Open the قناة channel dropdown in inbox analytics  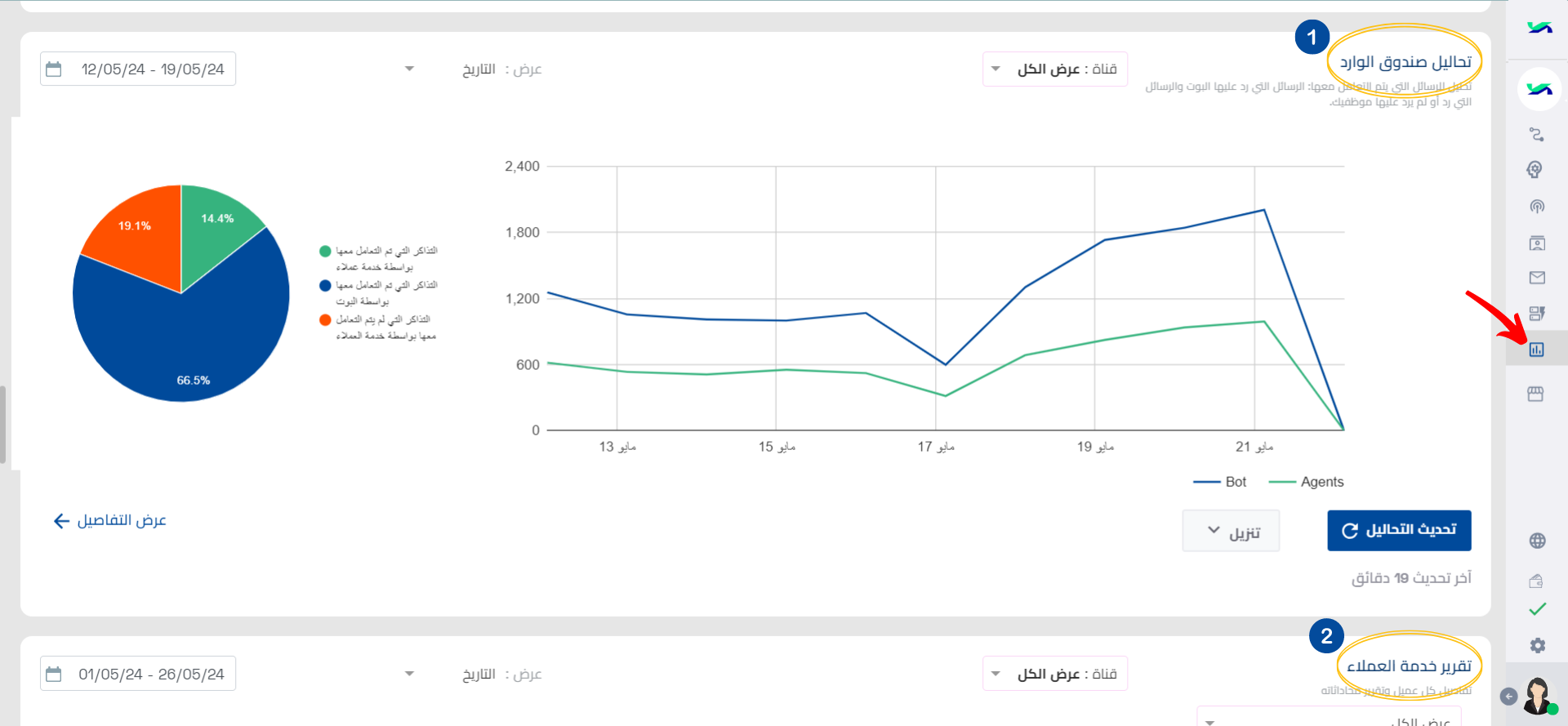[1055, 69]
